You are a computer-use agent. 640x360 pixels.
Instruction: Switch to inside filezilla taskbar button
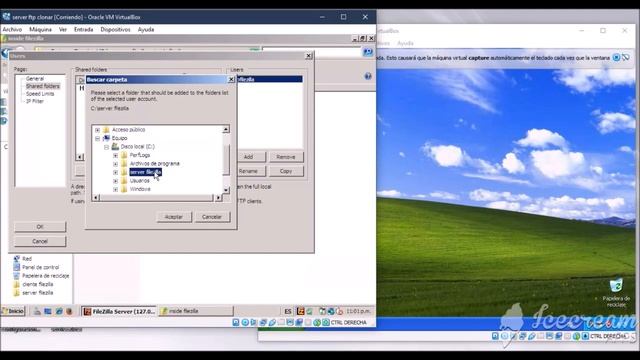click(x=196, y=311)
